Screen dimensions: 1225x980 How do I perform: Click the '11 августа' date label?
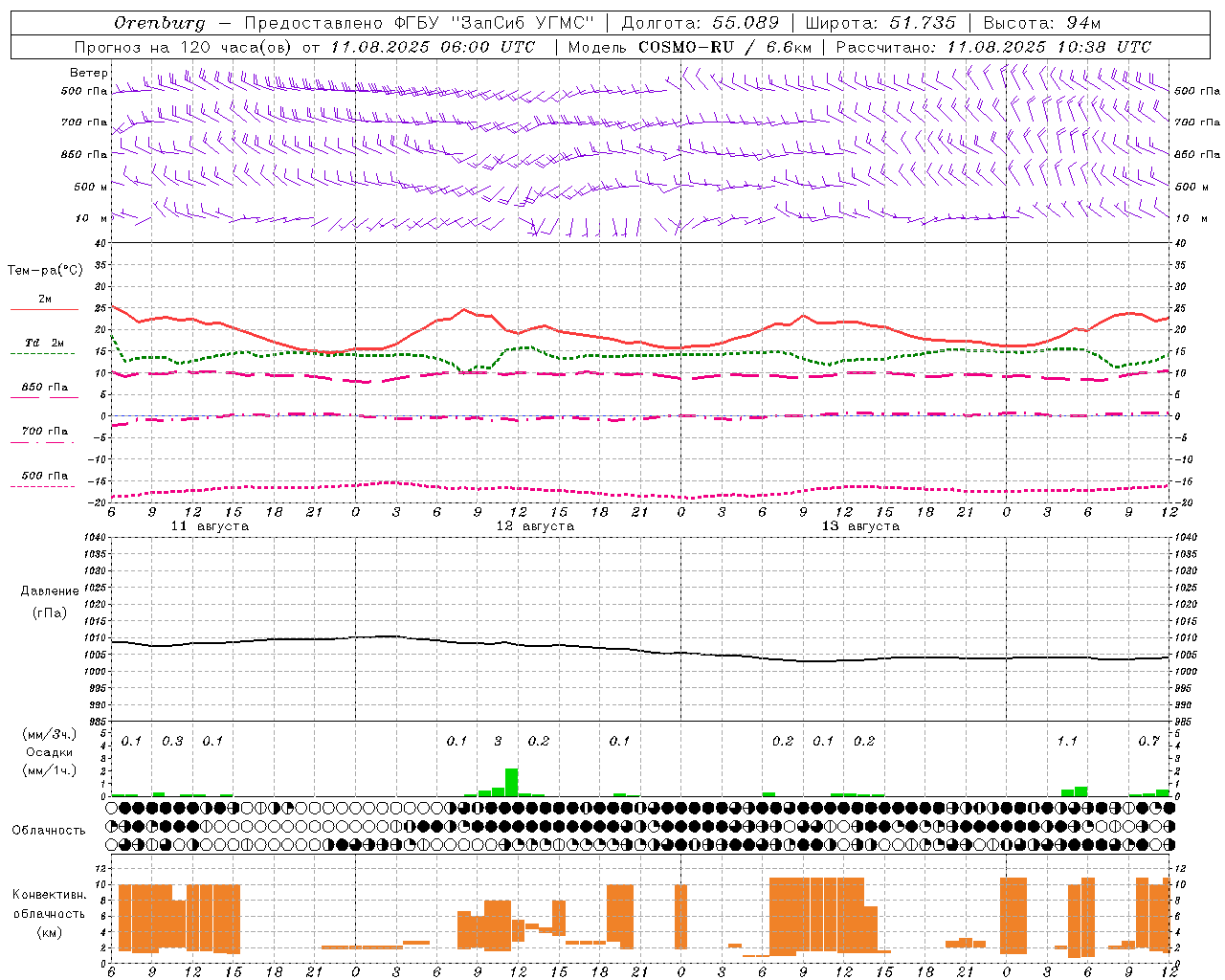(210, 526)
